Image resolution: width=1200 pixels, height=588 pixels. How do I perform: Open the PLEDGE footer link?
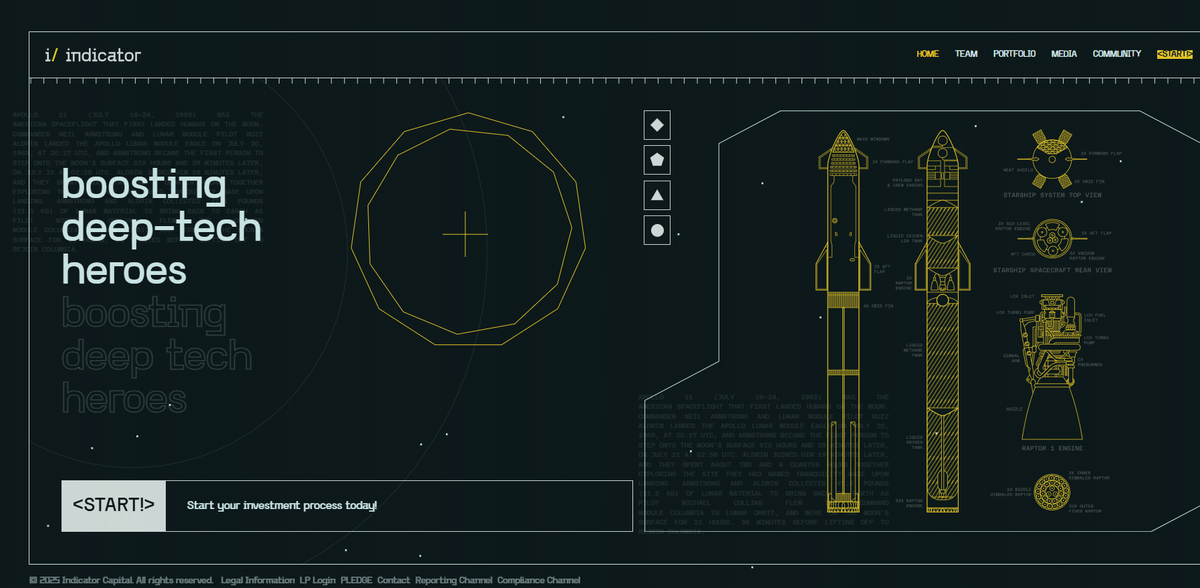(356, 580)
